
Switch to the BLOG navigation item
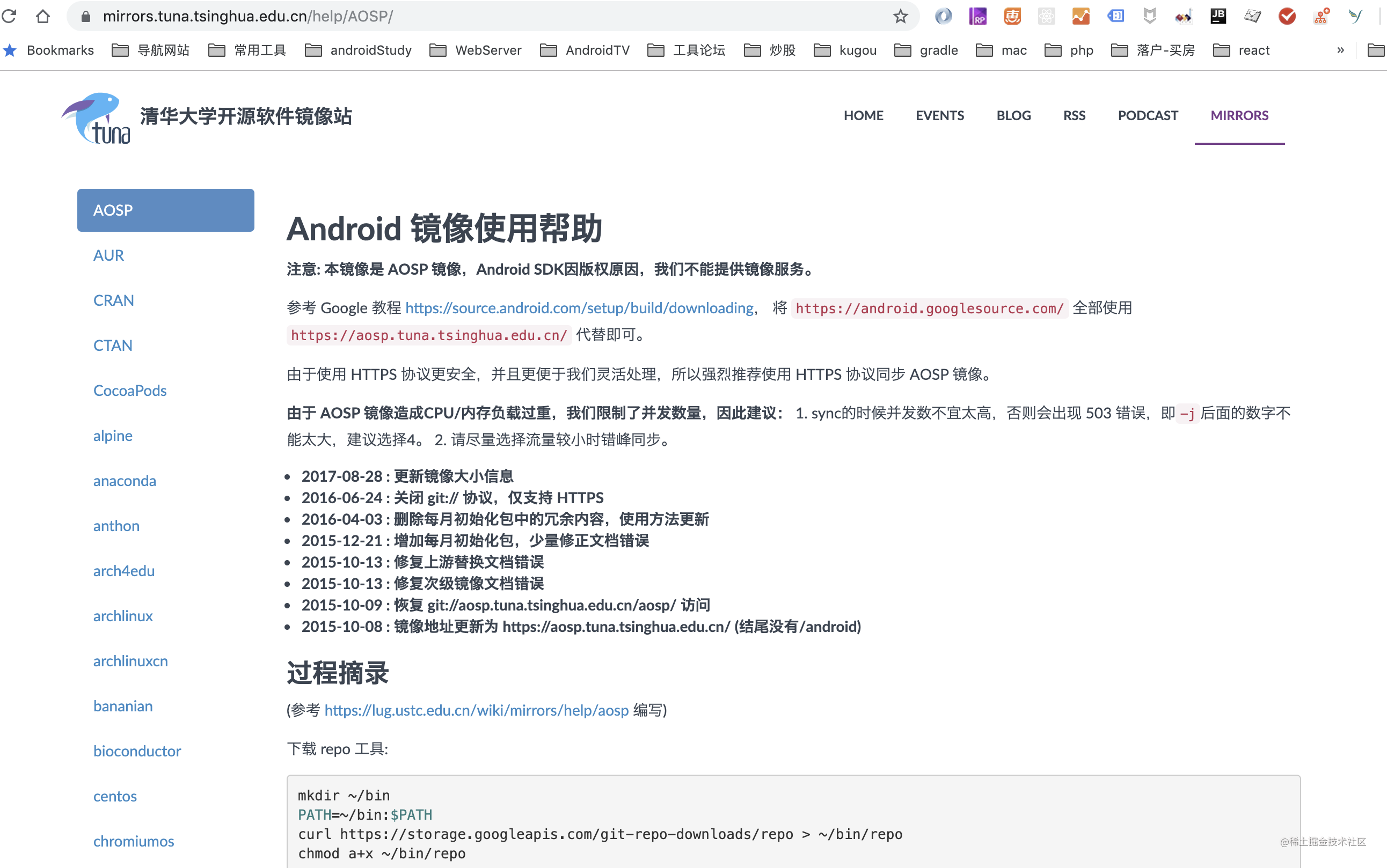pos(1013,115)
